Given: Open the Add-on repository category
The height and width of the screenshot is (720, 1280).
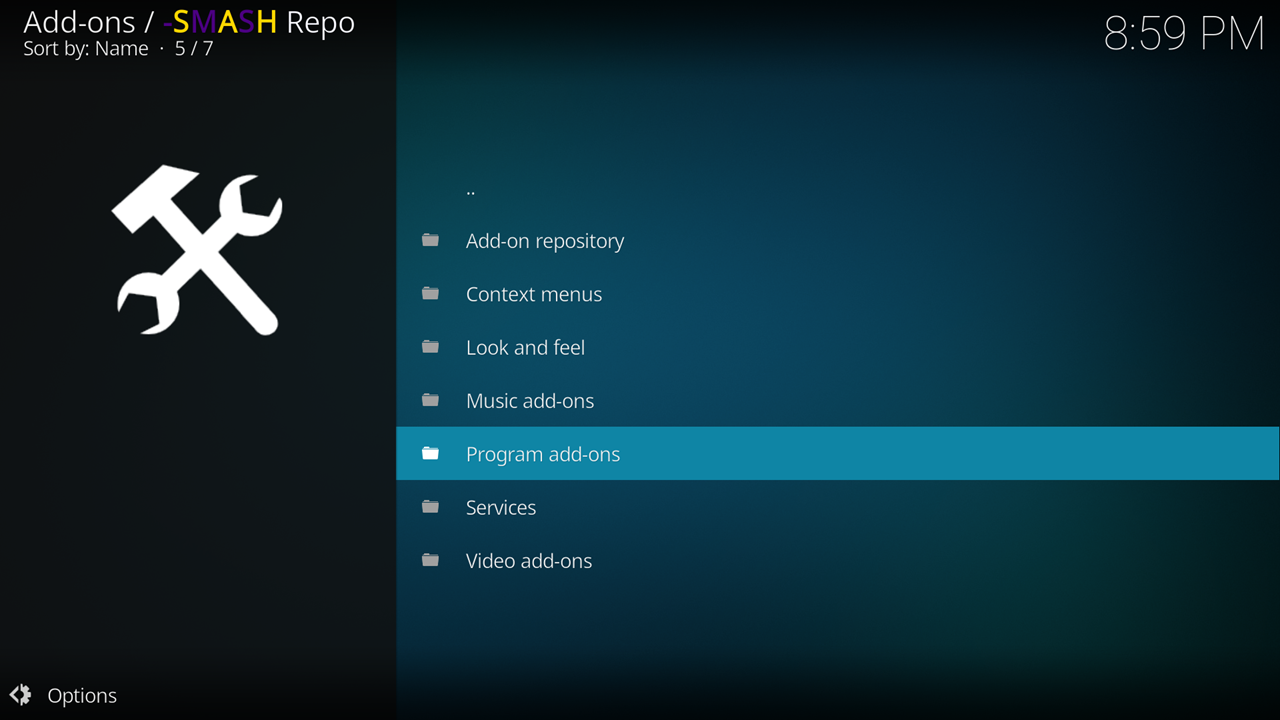Looking at the screenshot, I should coord(544,241).
